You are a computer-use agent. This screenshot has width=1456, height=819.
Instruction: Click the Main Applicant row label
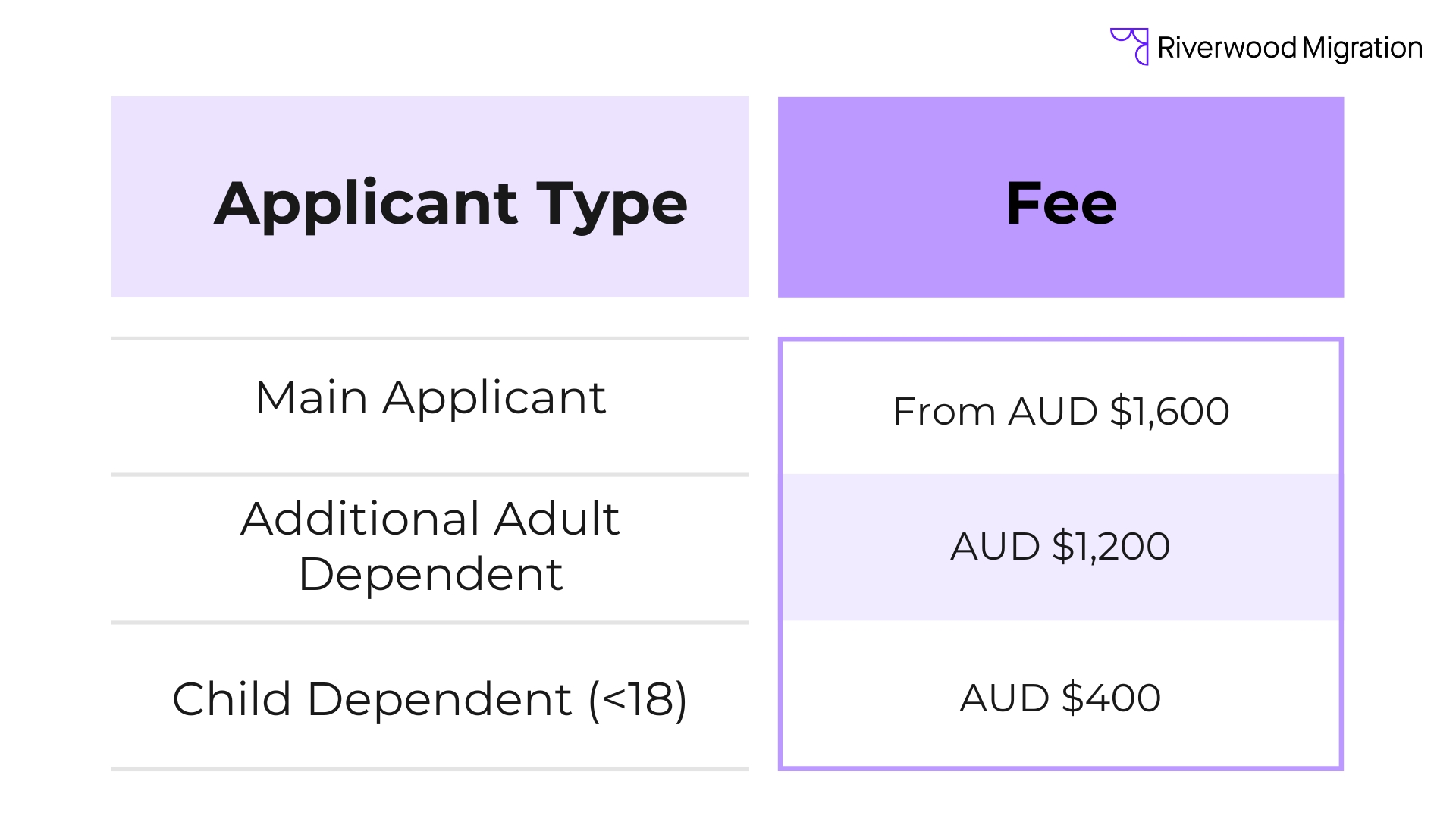(431, 397)
